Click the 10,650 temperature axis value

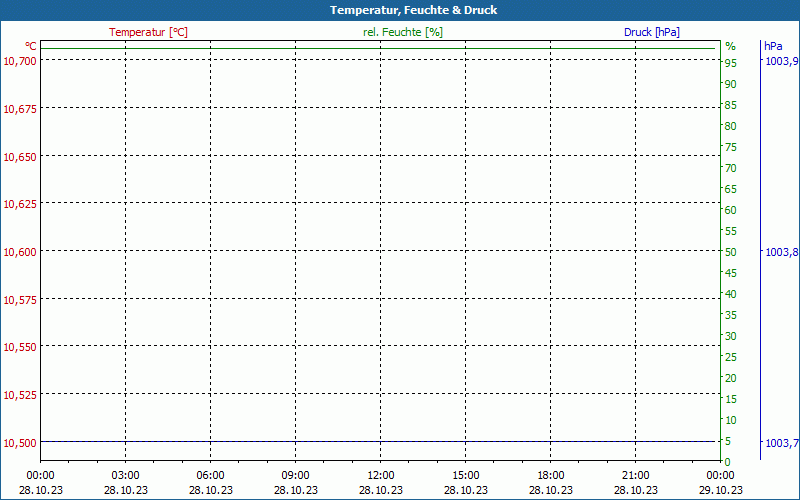pyautogui.click(x=20, y=157)
